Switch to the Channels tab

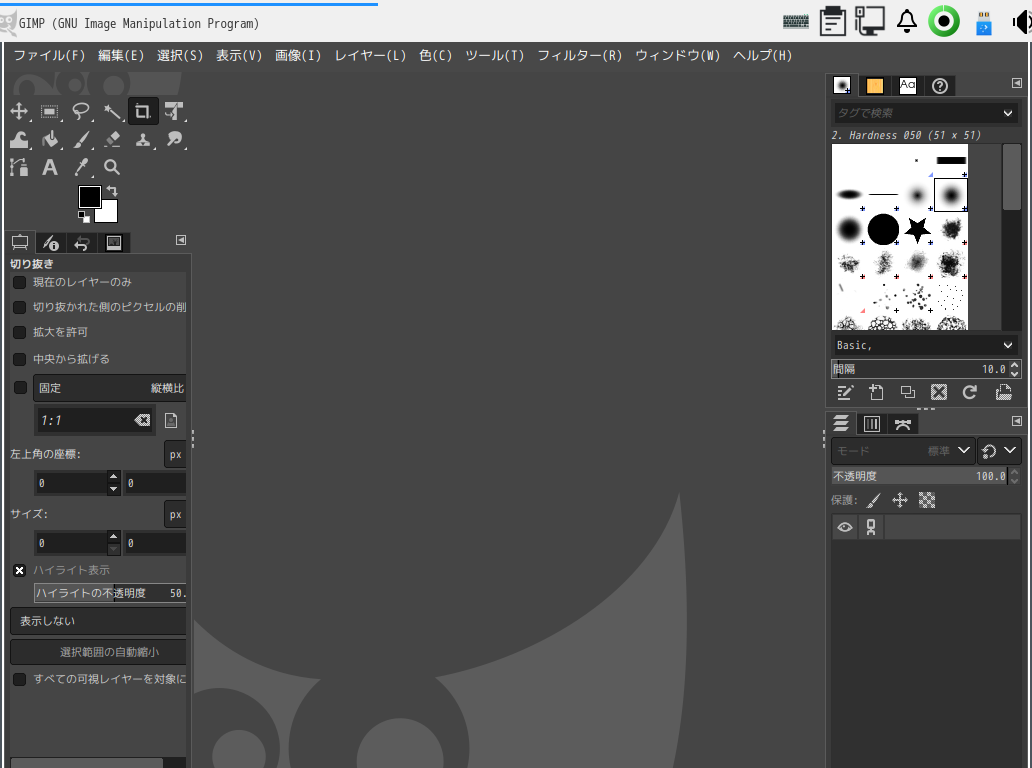pos(871,424)
